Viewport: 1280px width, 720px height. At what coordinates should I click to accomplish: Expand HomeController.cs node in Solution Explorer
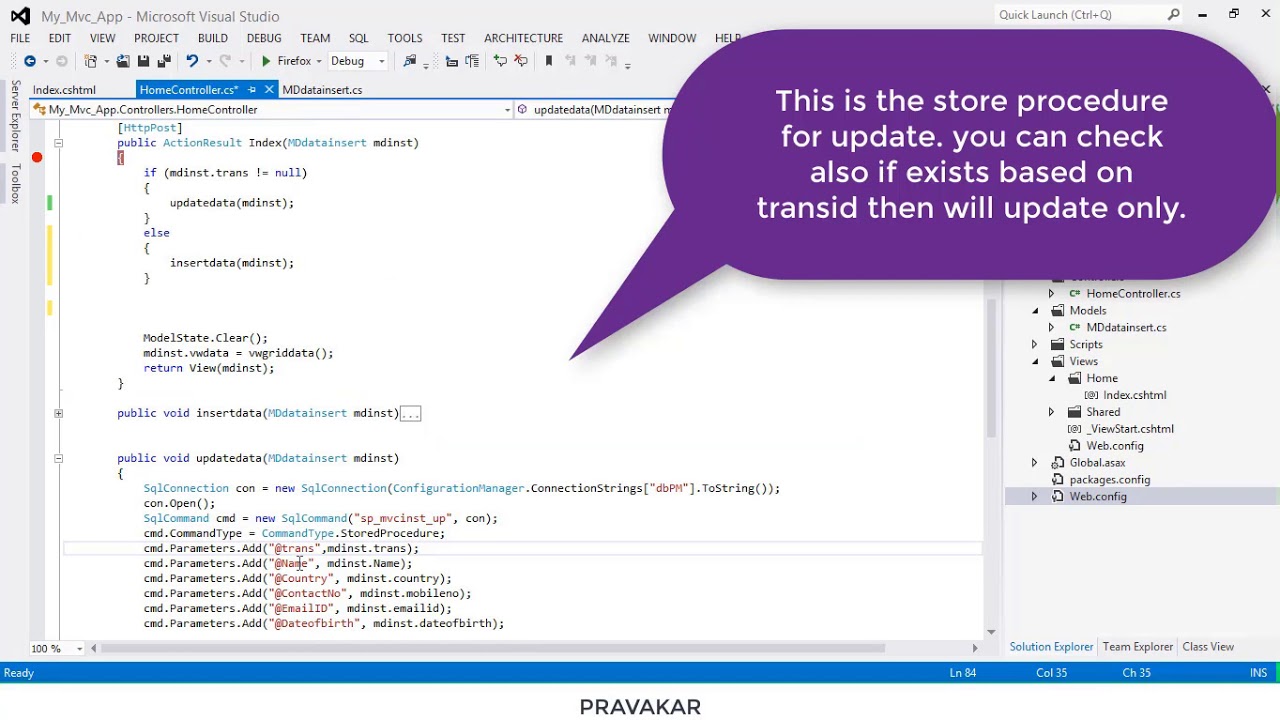(x=1051, y=293)
